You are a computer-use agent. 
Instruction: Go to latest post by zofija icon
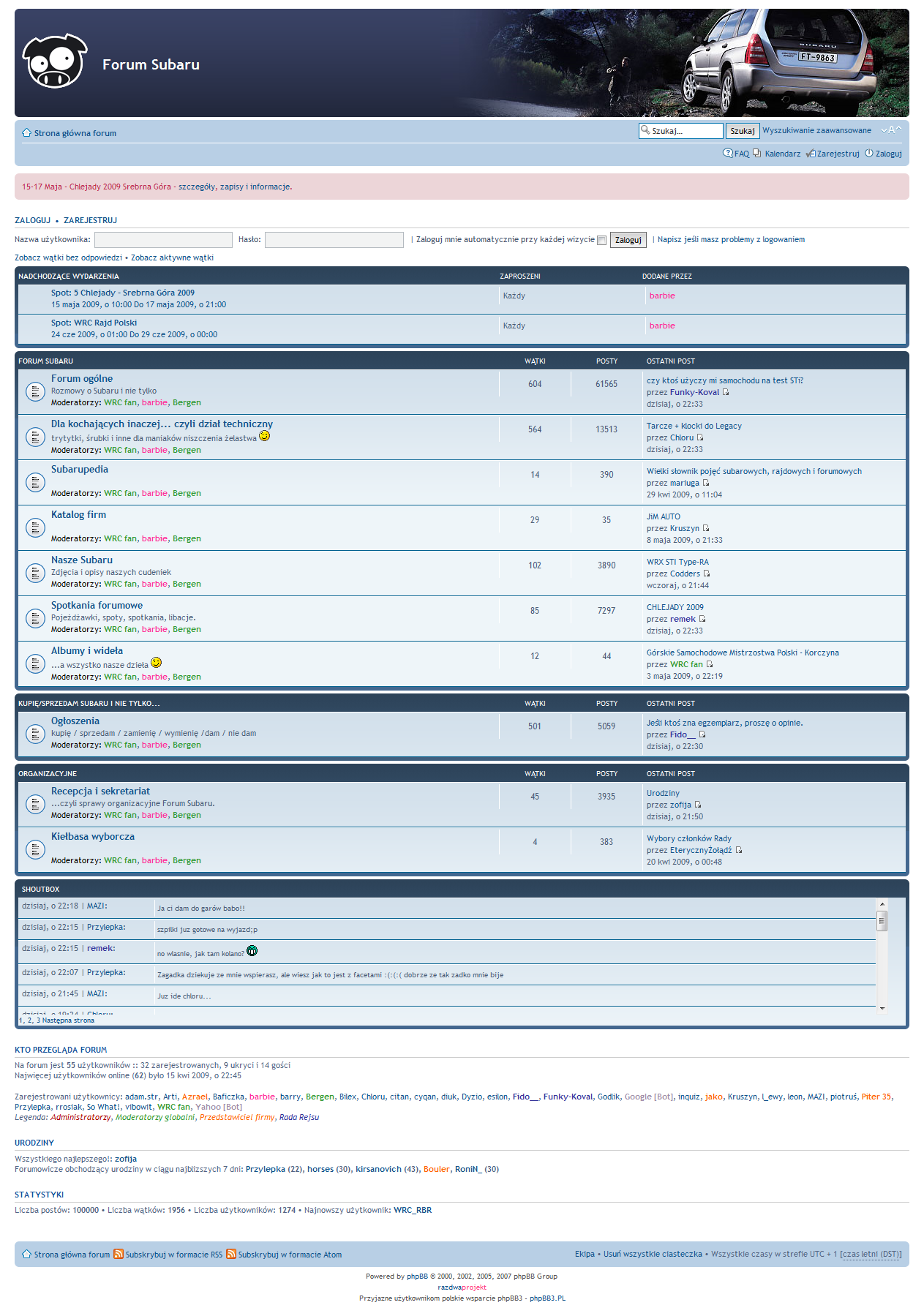[698, 805]
